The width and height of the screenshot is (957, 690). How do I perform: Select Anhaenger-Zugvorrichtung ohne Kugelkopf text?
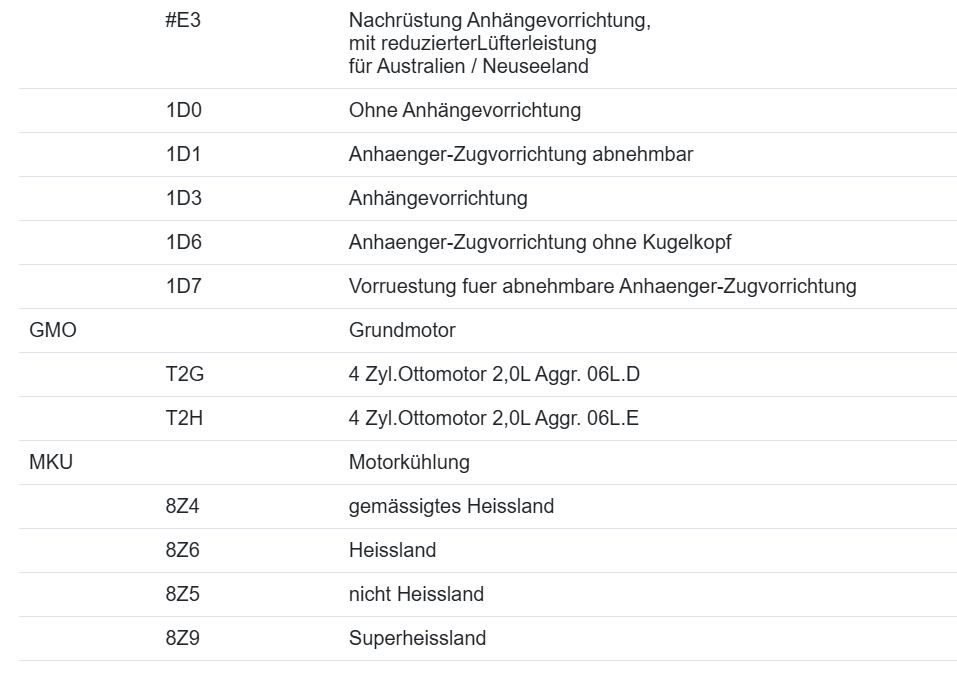546,243
